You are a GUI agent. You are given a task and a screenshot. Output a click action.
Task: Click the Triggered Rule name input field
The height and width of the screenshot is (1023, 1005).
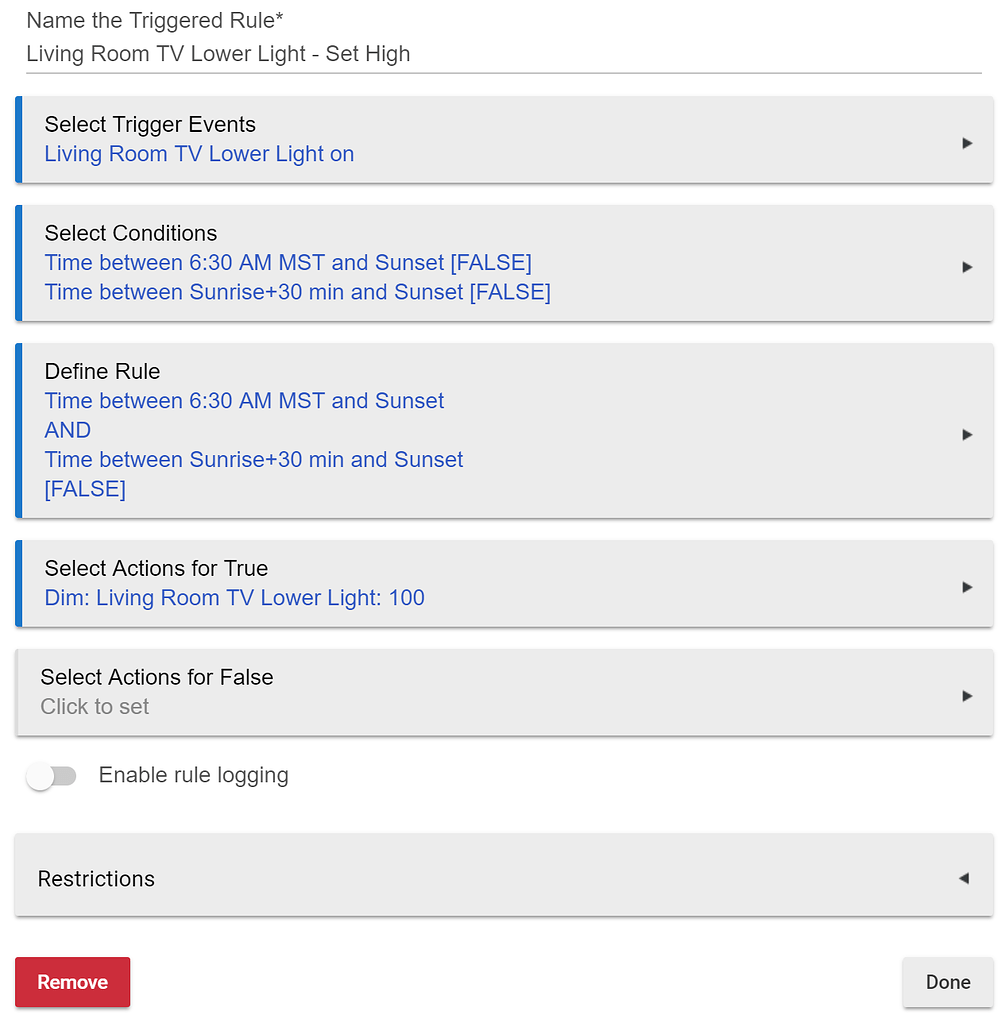500,54
